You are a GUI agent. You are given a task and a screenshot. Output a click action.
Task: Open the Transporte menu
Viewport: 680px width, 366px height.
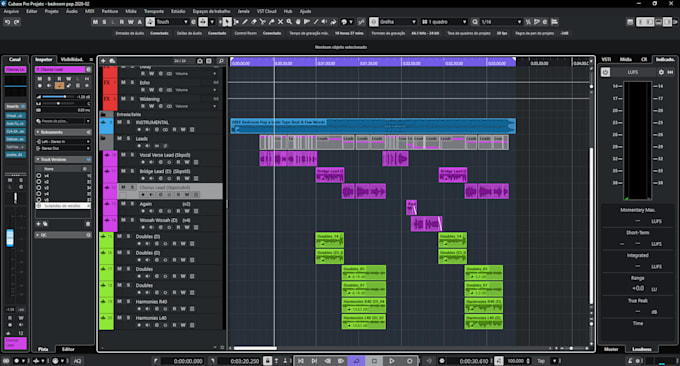click(x=154, y=11)
